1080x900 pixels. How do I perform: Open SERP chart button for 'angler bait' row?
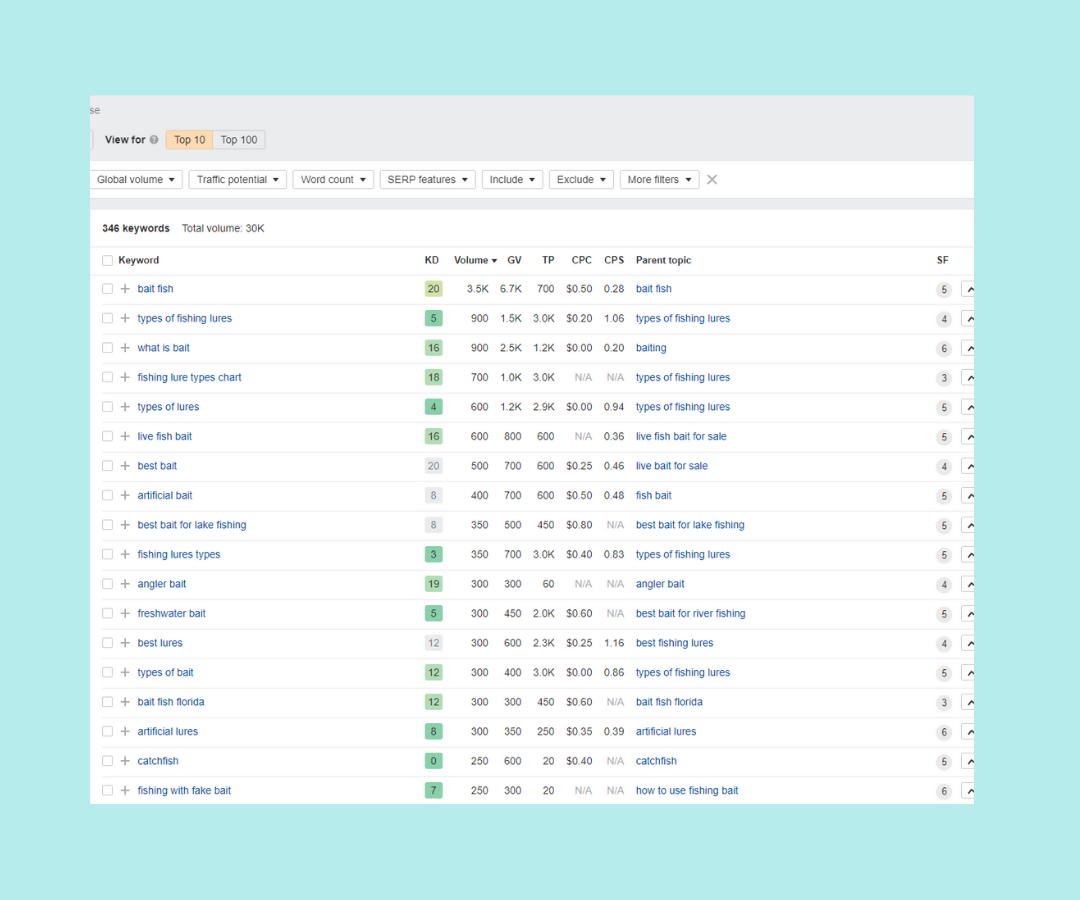[968, 585]
